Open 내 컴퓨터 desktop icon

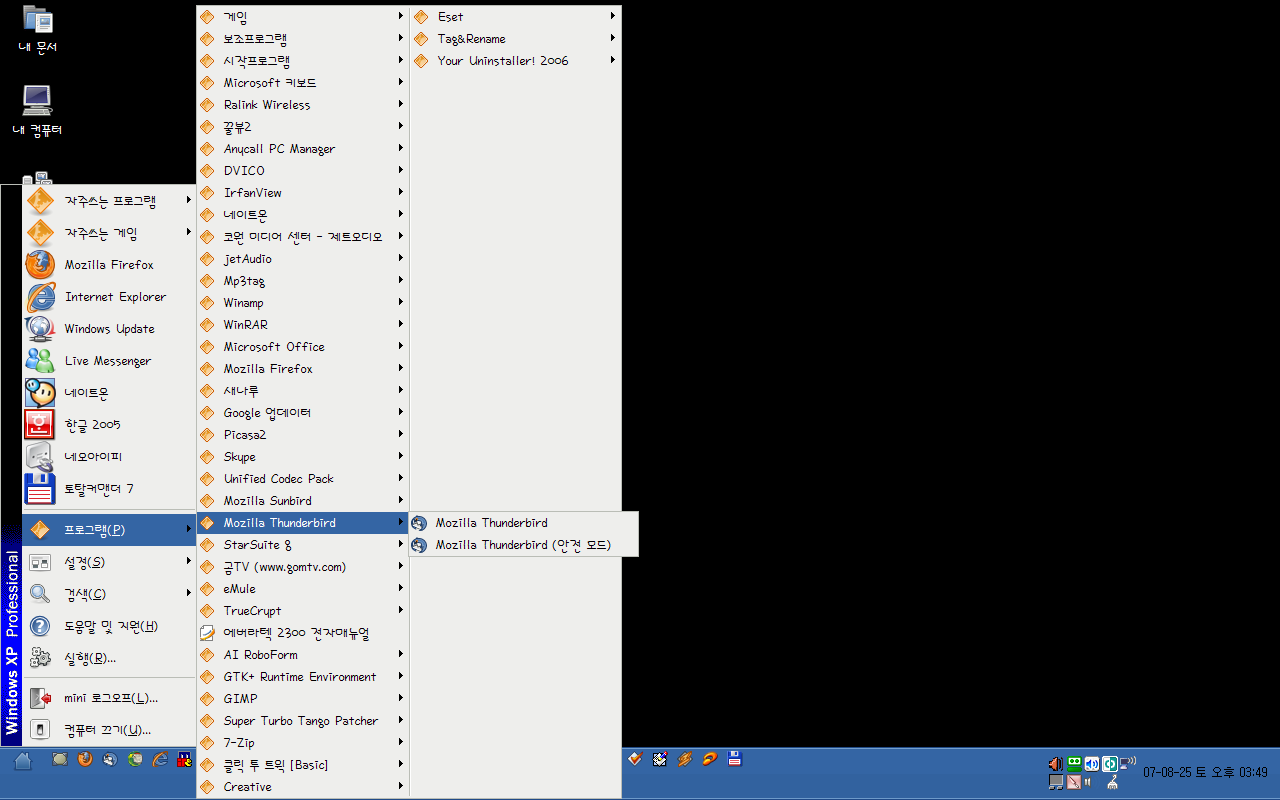pyautogui.click(x=38, y=111)
